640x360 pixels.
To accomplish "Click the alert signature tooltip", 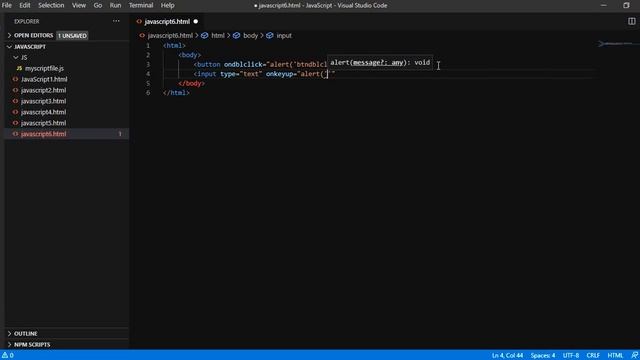I will coord(380,62).
